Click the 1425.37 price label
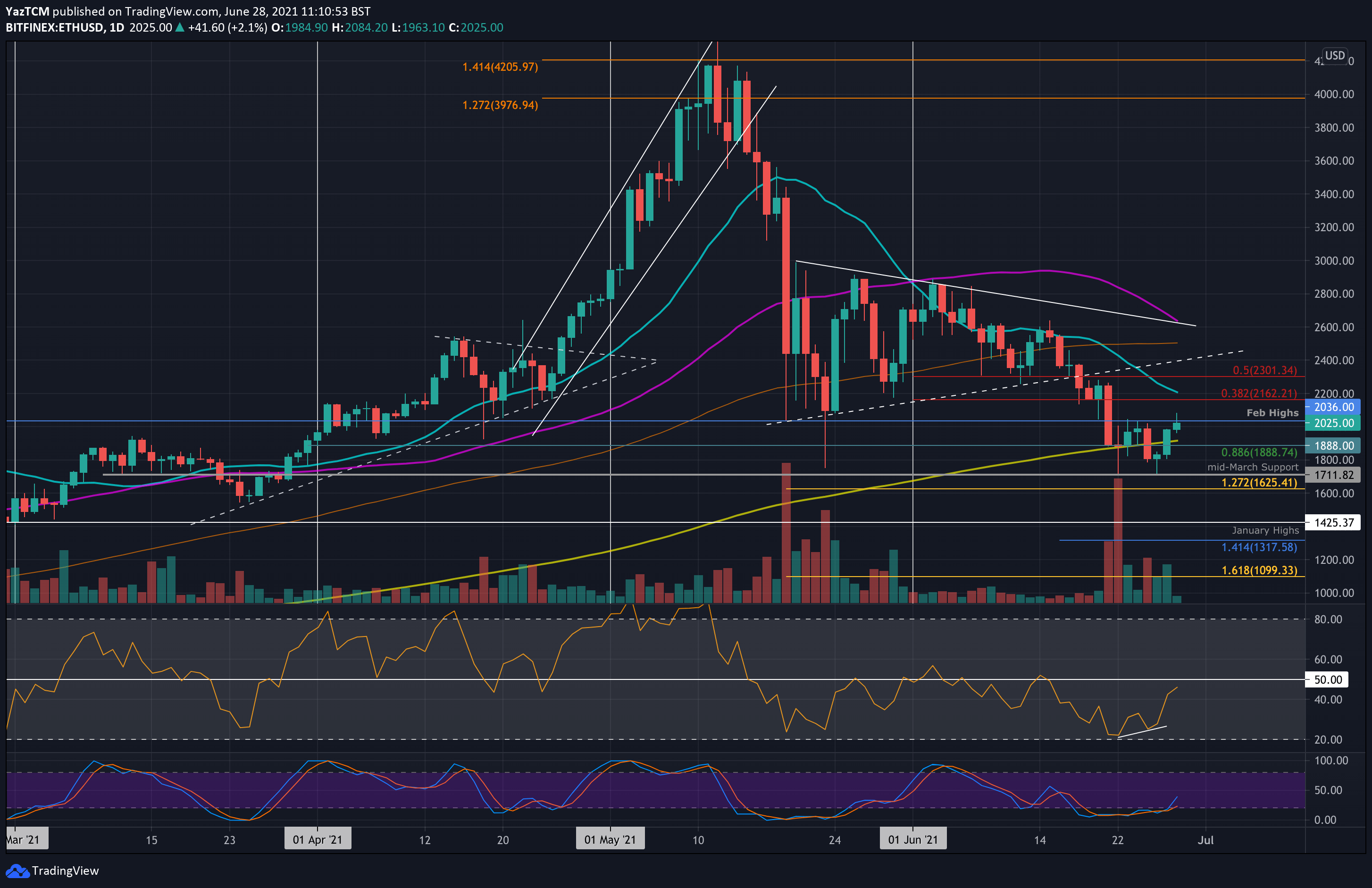 tap(1333, 523)
